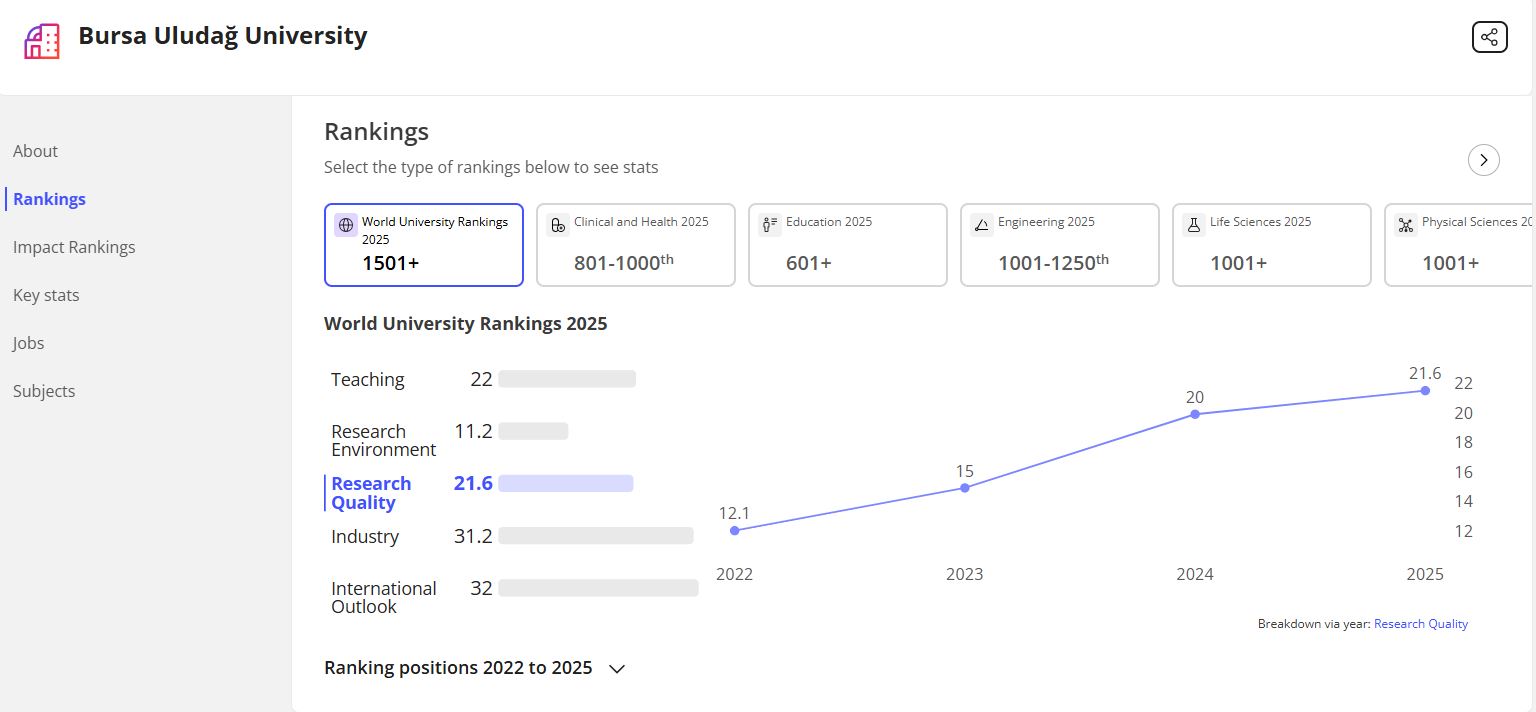Click the 801-1000th rank value
The width and height of the screenshot is (1536, 712).
[x=624, y=263]
